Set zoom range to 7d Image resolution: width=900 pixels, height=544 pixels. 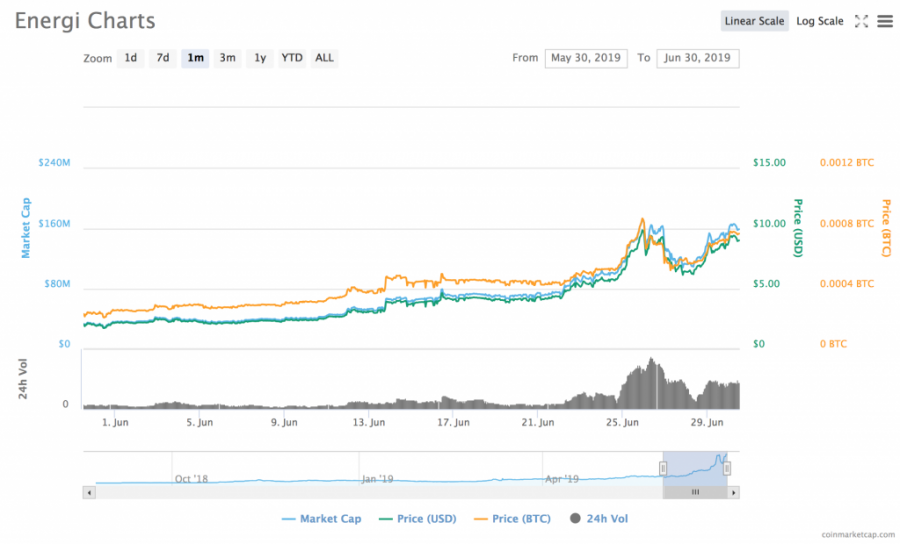(x=163, y=58)
